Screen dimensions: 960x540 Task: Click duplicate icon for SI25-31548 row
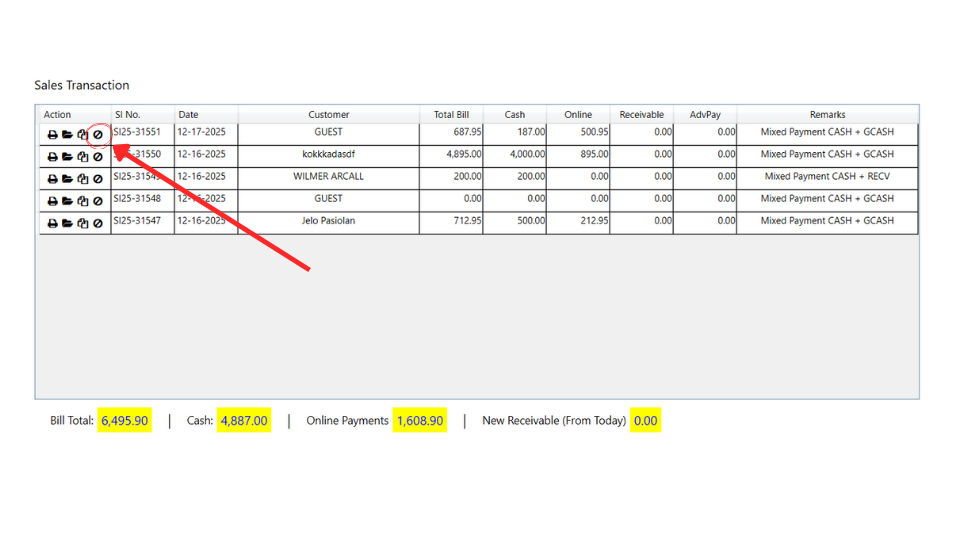(x=83, y=201)
